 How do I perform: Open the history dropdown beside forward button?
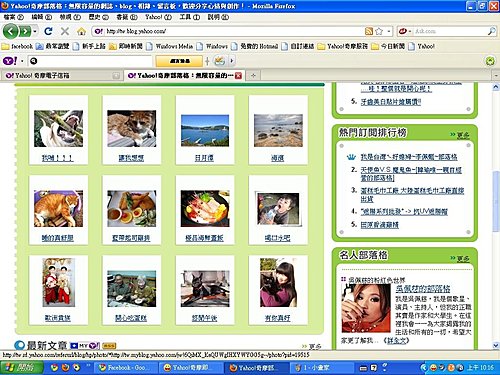click(35, 31)
